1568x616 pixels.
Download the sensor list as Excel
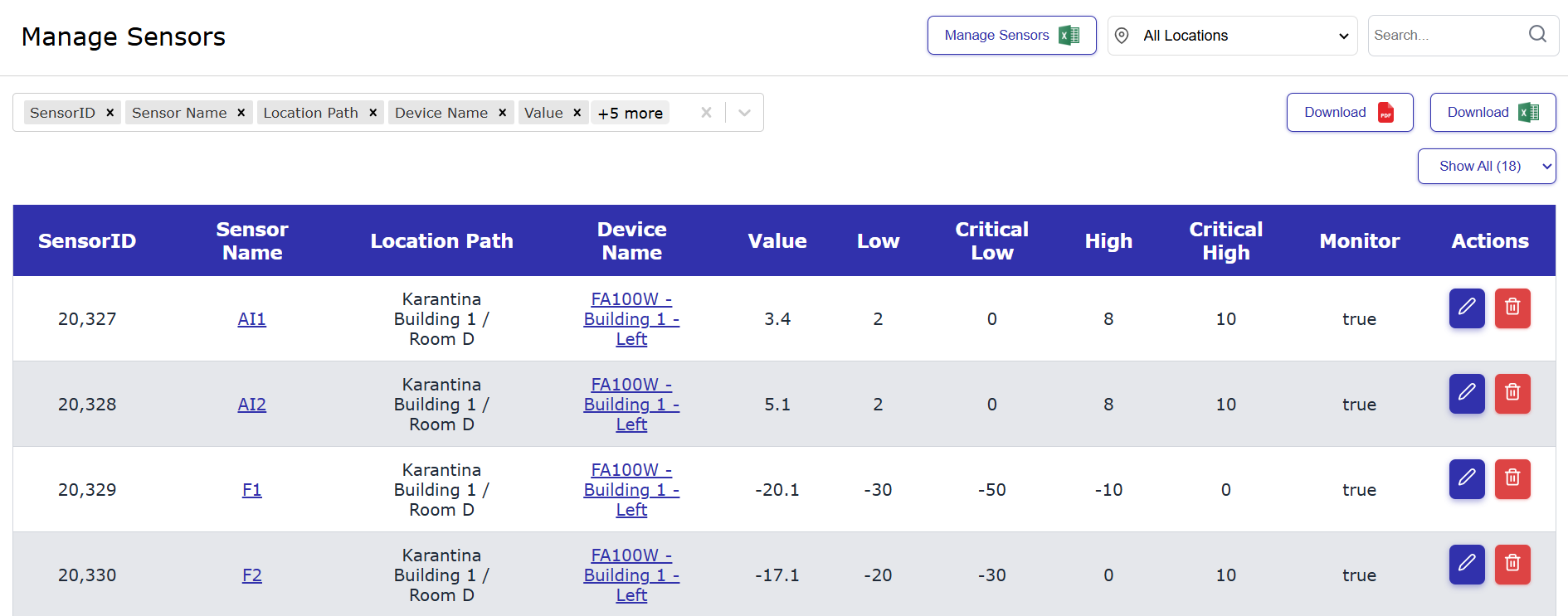1492,113
